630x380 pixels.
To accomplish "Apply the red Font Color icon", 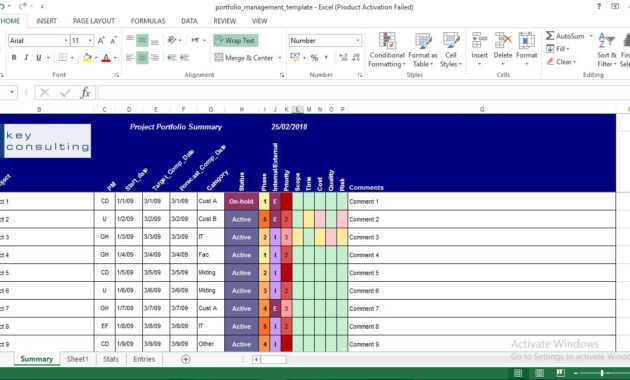I will pos(106,58).
